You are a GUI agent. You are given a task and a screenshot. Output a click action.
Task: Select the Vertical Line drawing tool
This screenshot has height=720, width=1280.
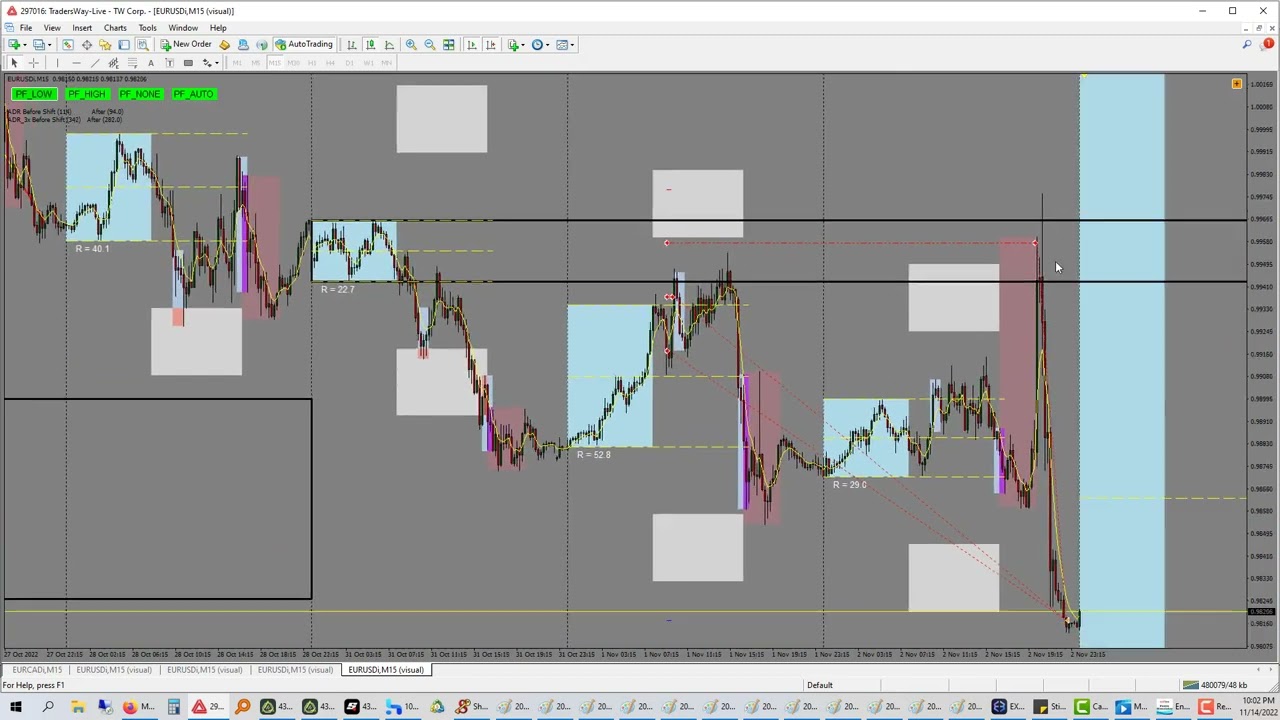pyautogui.click(x=57, y=62)
